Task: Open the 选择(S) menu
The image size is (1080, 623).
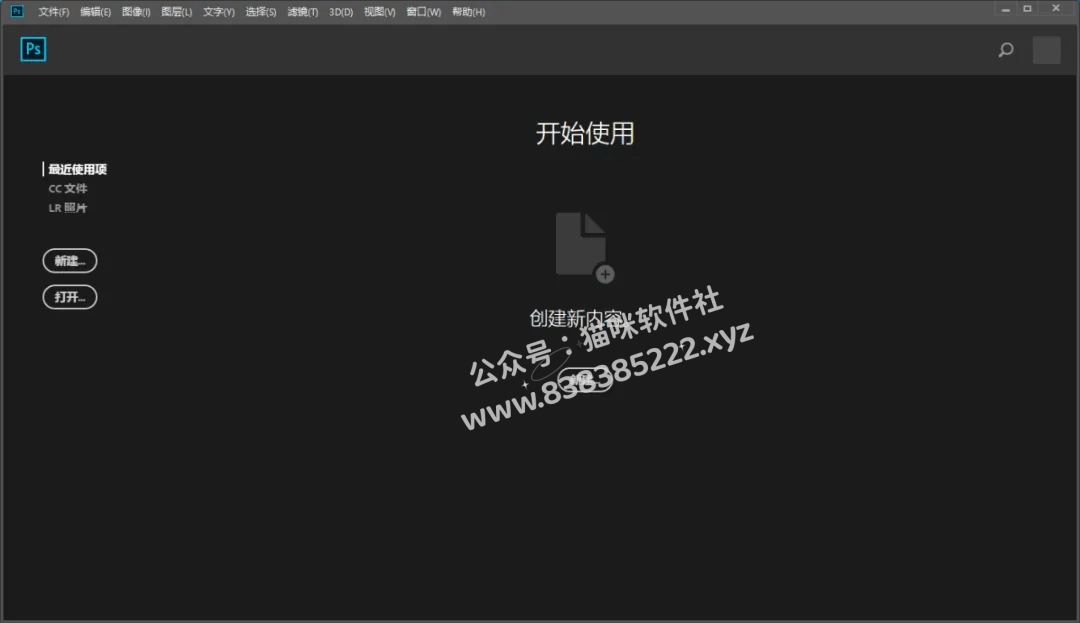Action: click(260, 12)
